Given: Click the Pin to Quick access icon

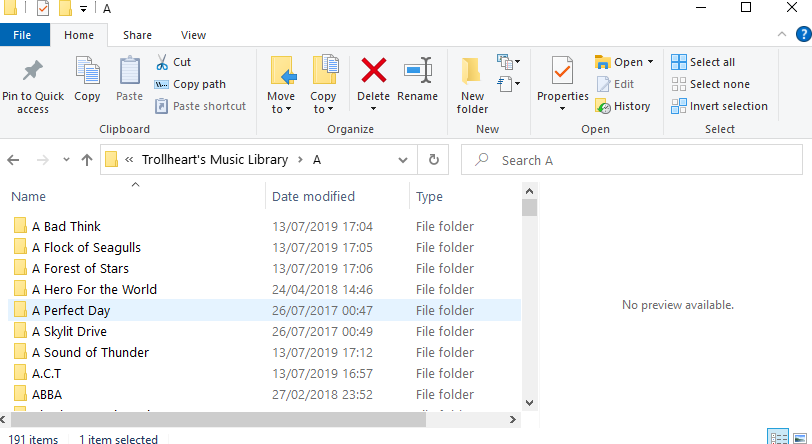Looking at the screenshot, I should tap(33, 71).
